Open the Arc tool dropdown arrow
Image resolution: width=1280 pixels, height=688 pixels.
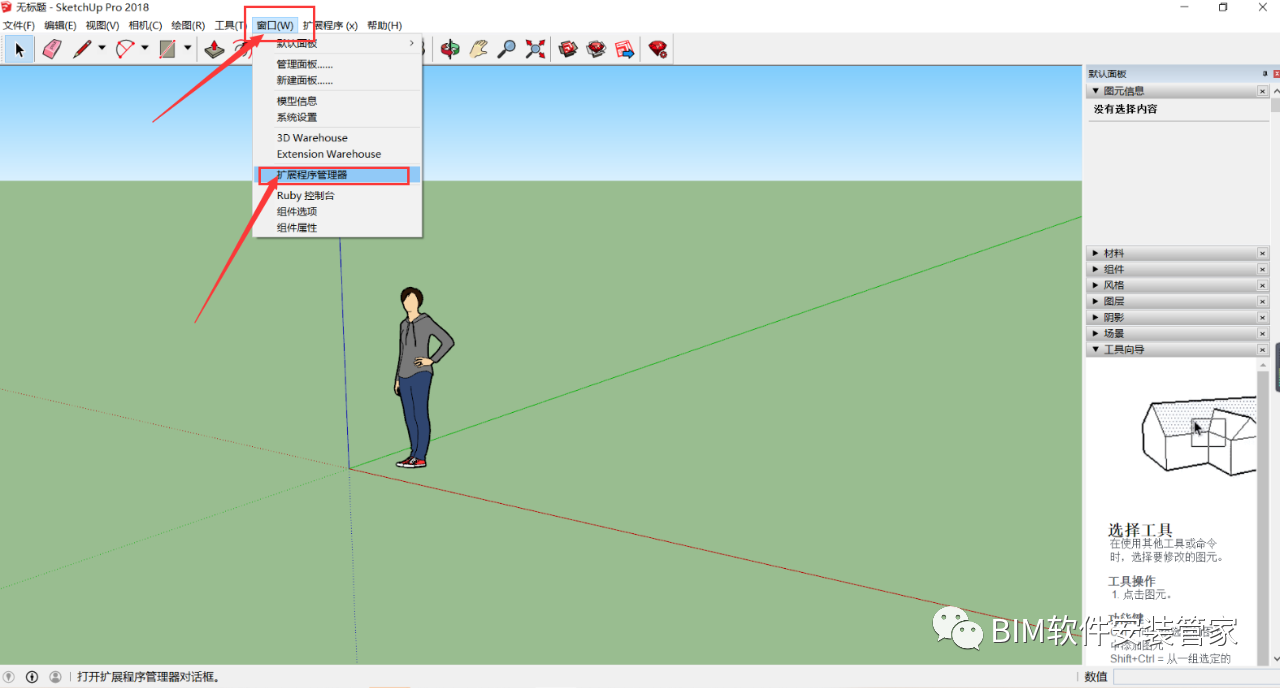click(145, 49)
